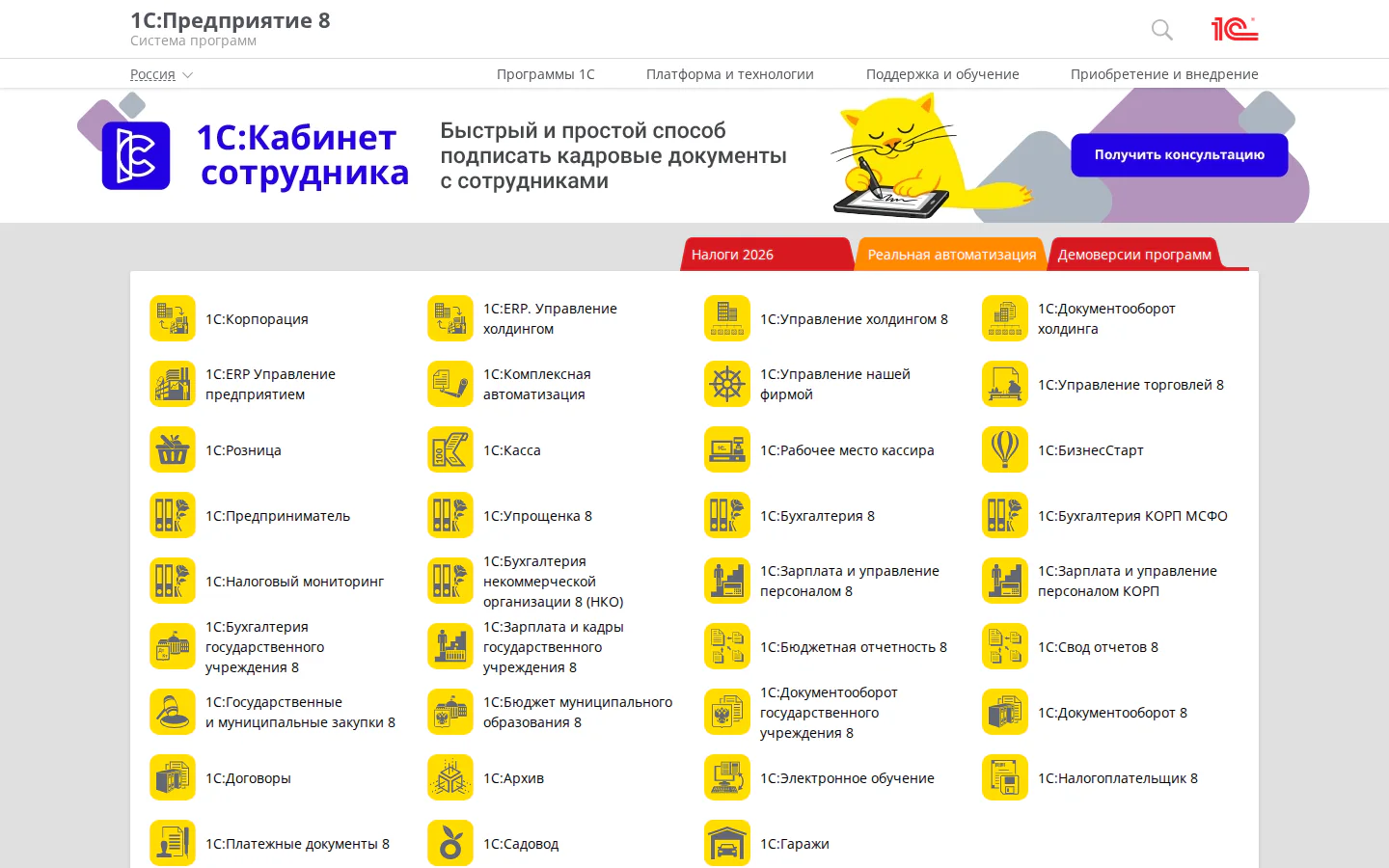Click the 1C:БизнесСтарт balloon icon
This screenshot has width=1389, height=868.
[x=1005, y=449]
